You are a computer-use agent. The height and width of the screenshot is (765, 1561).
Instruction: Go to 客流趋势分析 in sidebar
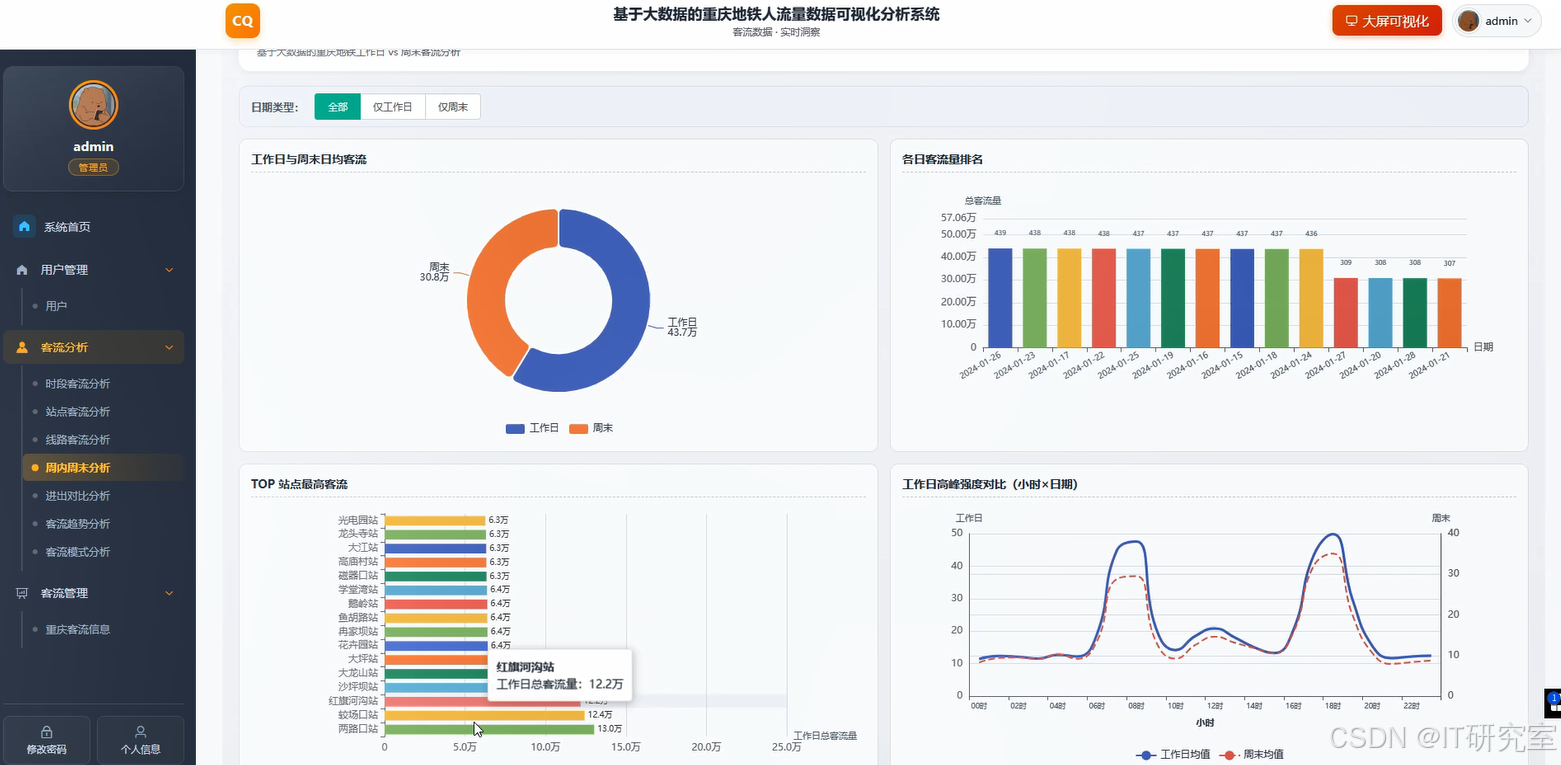tap(78, 524)
